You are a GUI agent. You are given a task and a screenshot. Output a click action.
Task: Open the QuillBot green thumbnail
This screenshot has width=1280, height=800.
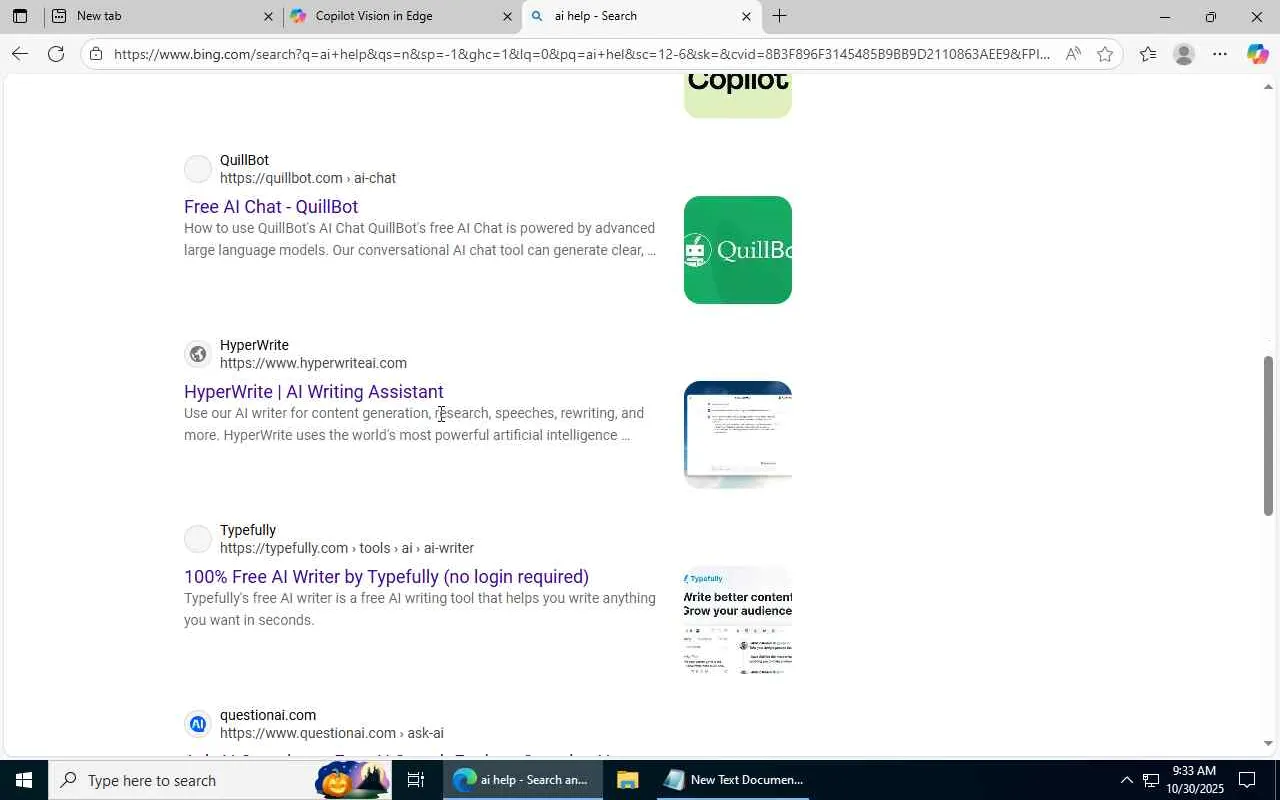(738, 250)
